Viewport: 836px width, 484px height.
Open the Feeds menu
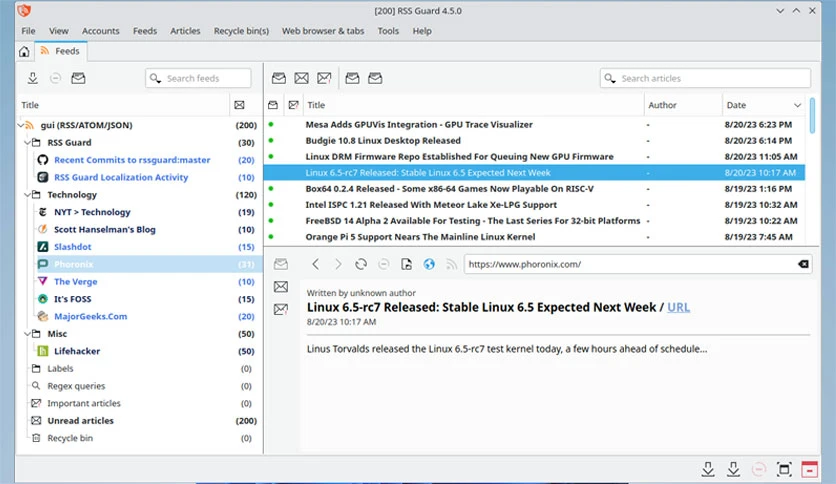[145, 31]
